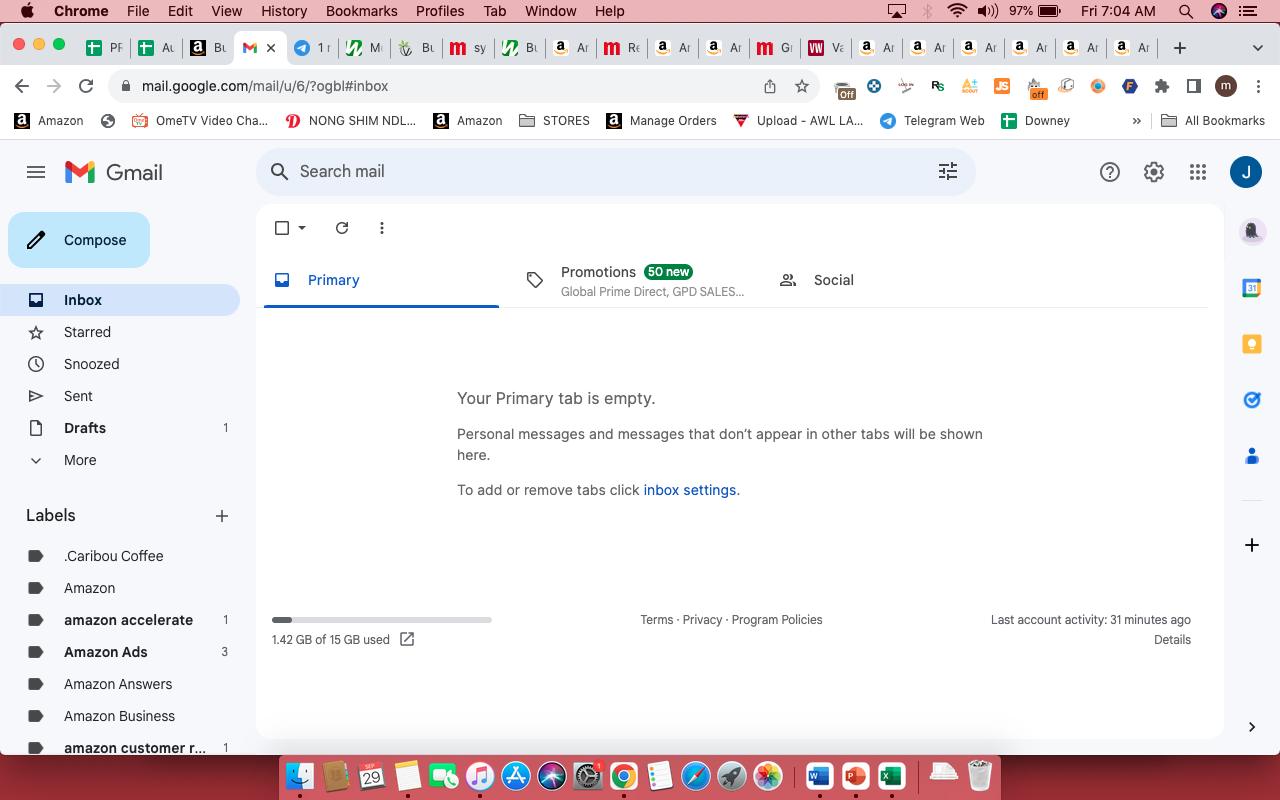Image resolution: width=1280 pixels, height=800 pixels.
Task: Open the Starred folder
Action: click(120, 332)
